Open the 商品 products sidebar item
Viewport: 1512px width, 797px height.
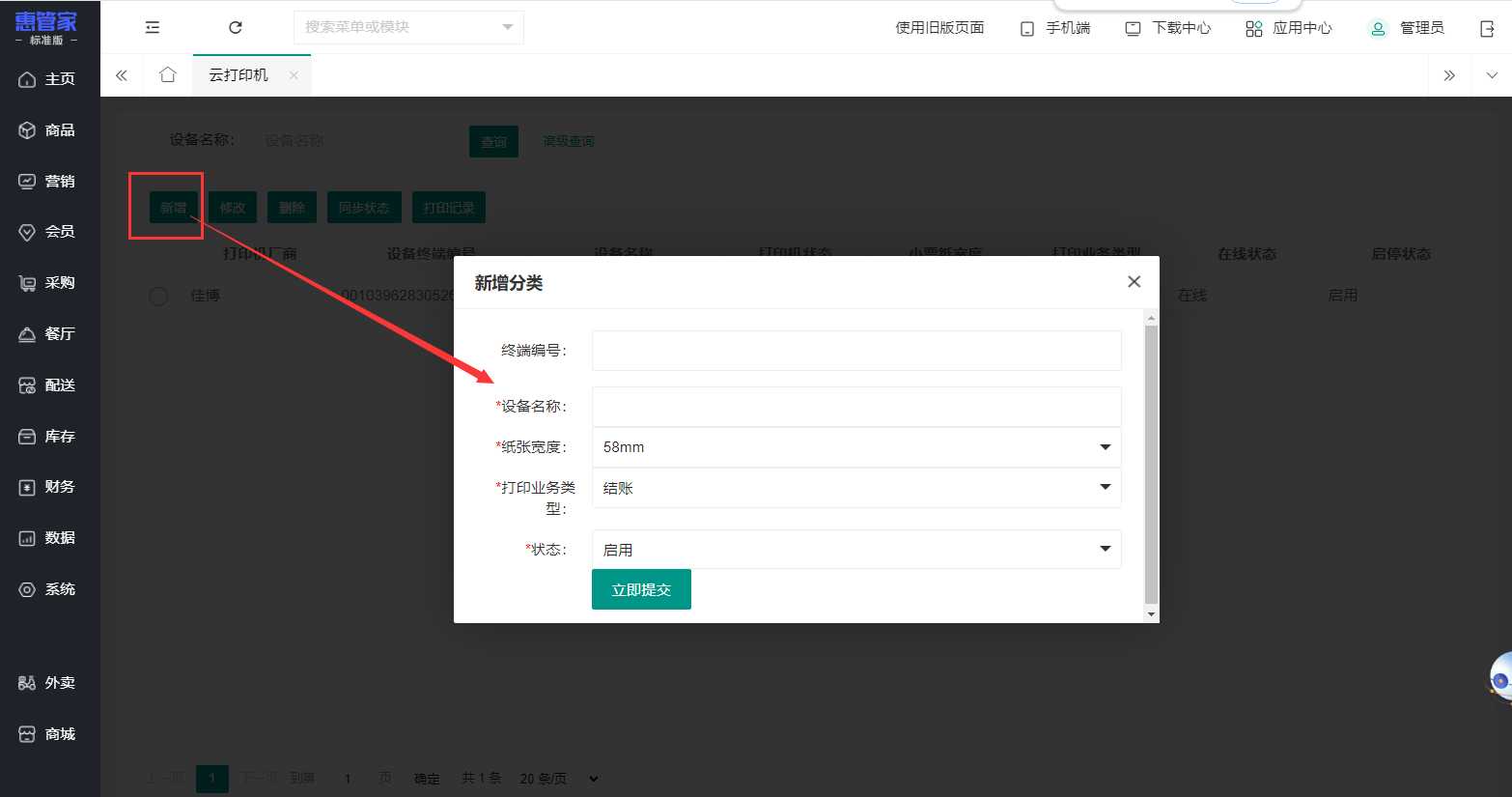46,130
